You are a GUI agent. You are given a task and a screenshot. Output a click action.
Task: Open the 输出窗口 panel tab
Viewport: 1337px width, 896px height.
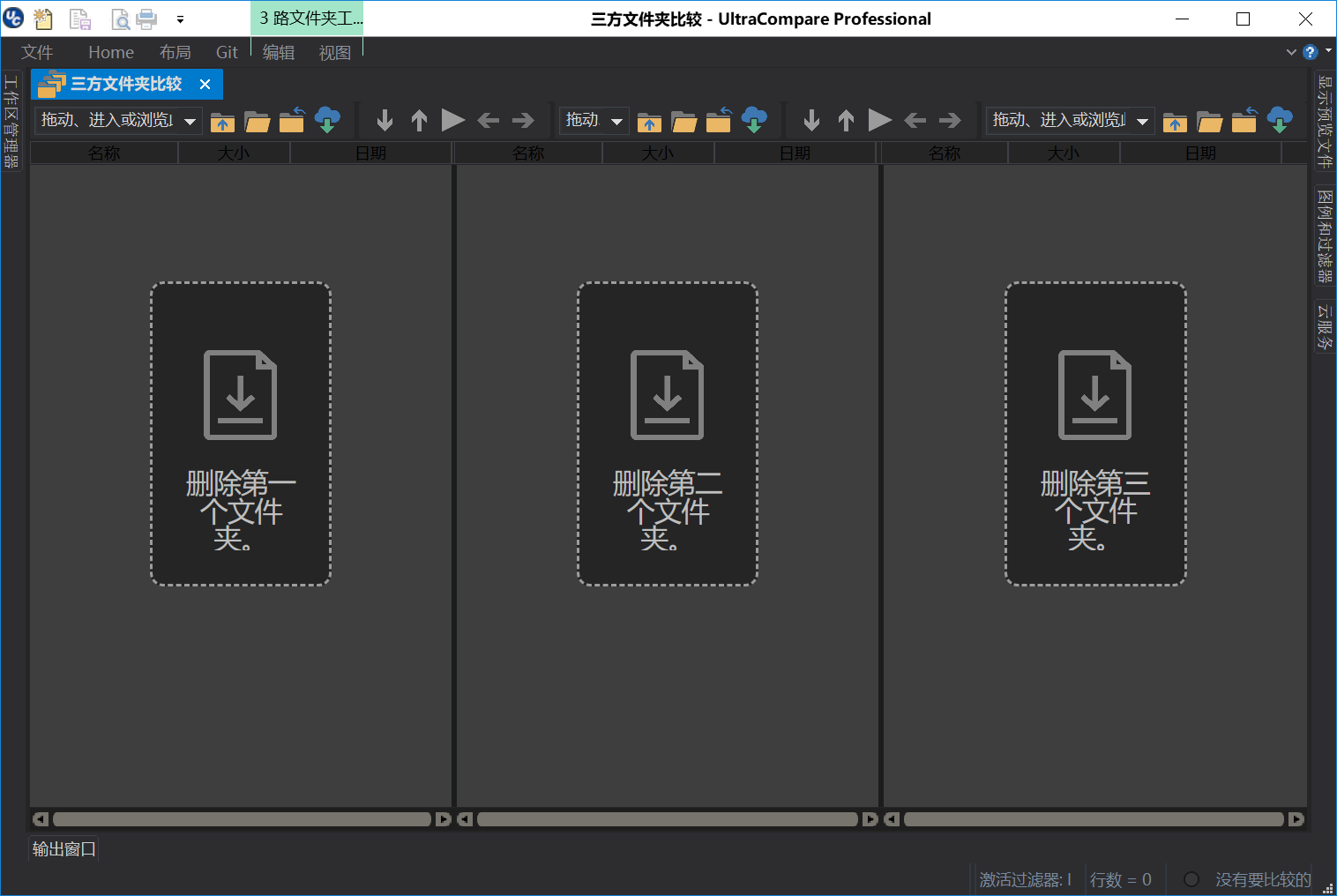pos(63,849)
